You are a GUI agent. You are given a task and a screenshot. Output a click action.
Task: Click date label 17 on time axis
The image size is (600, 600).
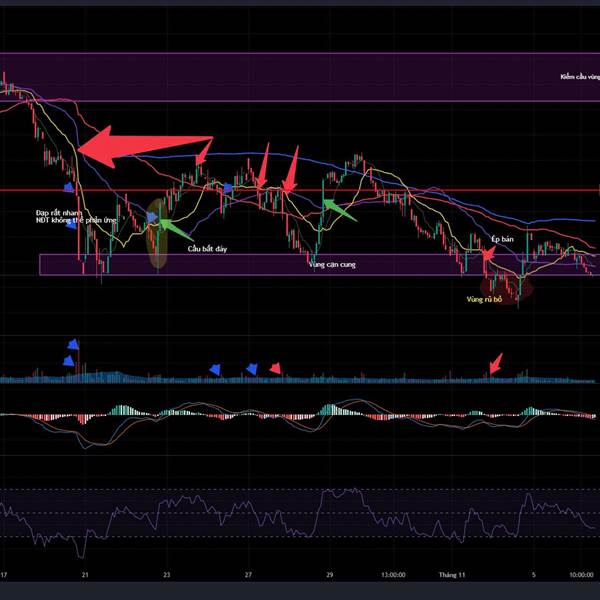click(x=3, y=575)
